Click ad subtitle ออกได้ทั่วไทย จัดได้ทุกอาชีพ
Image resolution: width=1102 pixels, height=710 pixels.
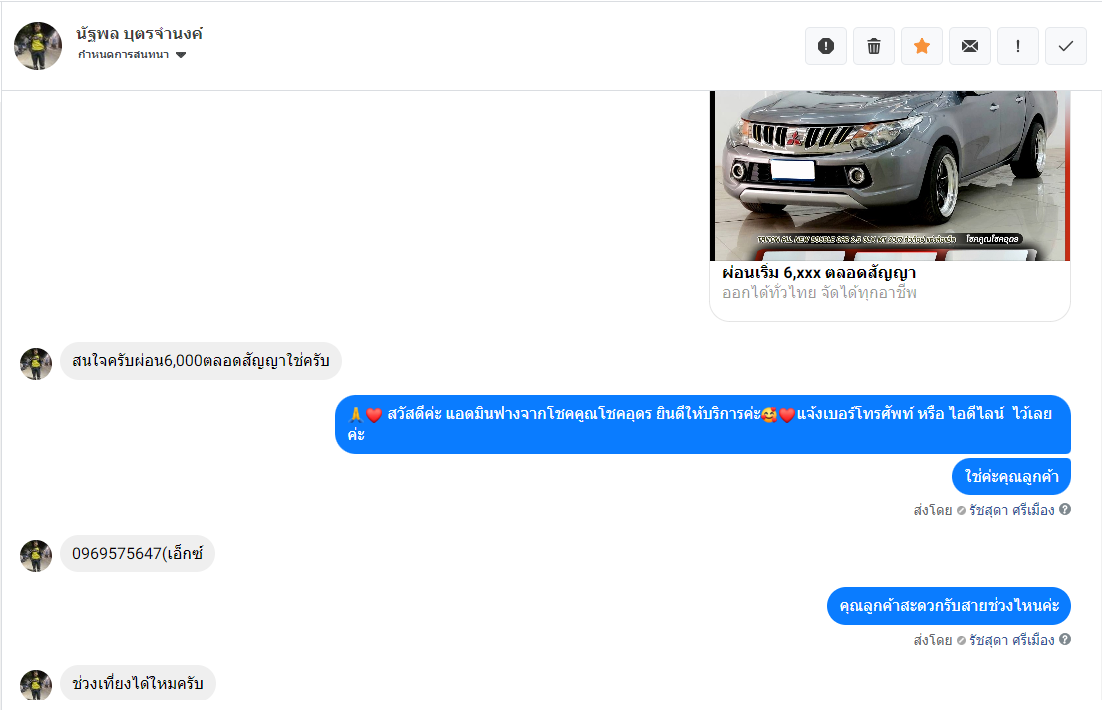819,292
